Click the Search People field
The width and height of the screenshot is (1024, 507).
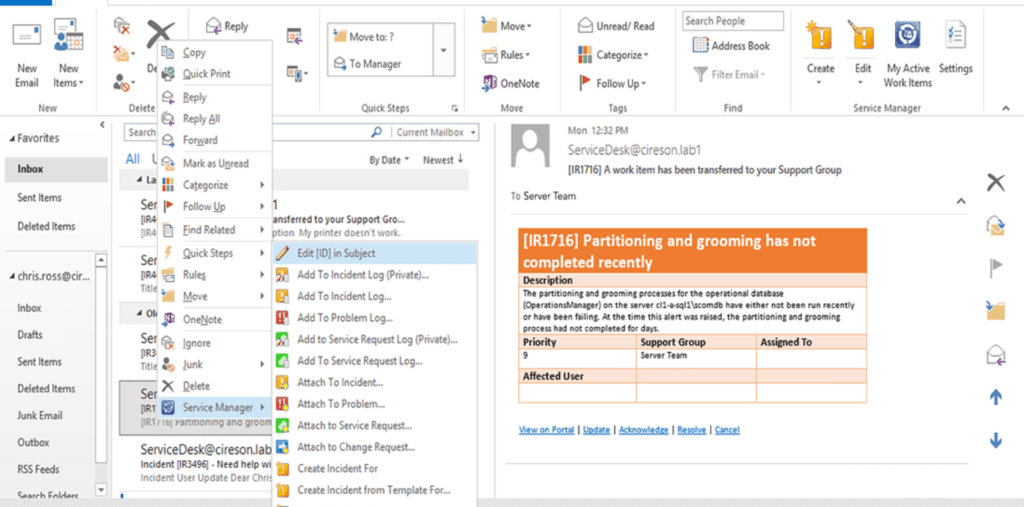coord(733,21)
